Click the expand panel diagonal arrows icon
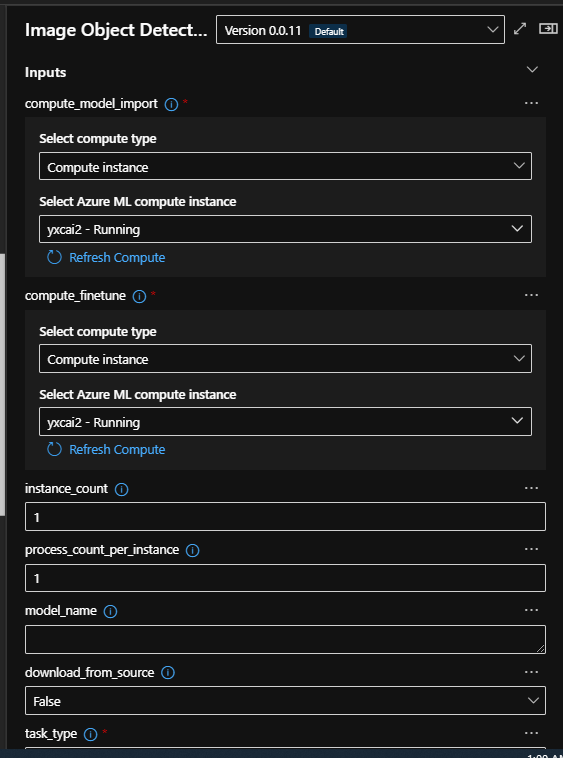Screen dimensions: 563x758 tap(520, 29)
